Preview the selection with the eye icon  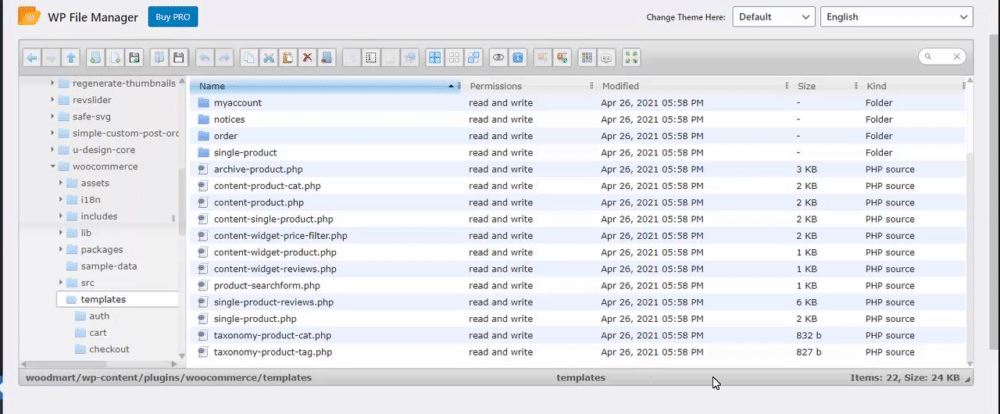[498, 57]
